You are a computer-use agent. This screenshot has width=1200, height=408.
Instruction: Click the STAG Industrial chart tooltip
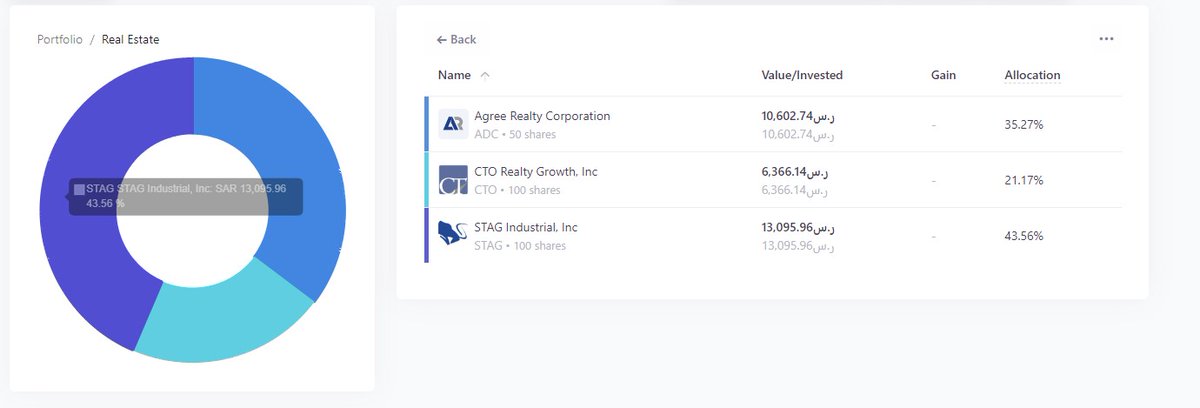185,196
